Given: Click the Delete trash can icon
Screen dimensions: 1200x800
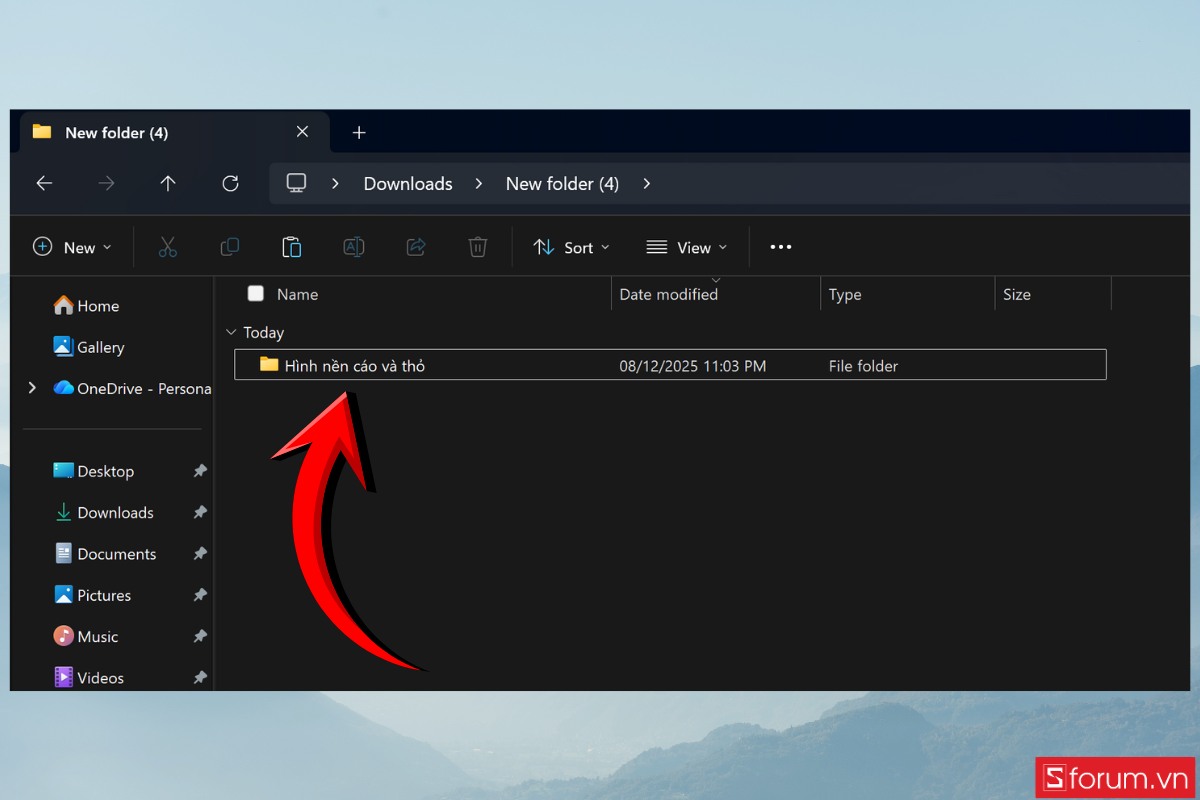Looking at the screenshot, I should click(x=478, y=247).
